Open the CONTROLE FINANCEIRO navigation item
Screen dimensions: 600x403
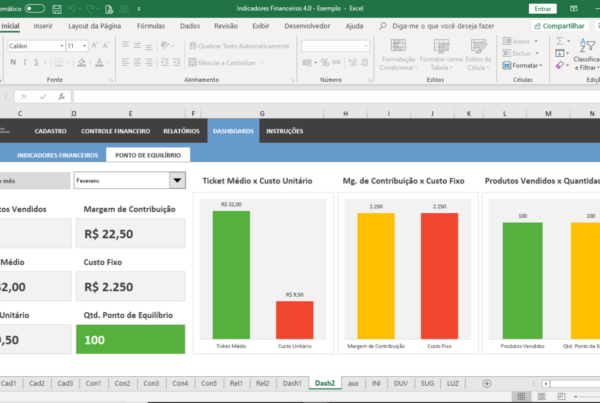115,131
